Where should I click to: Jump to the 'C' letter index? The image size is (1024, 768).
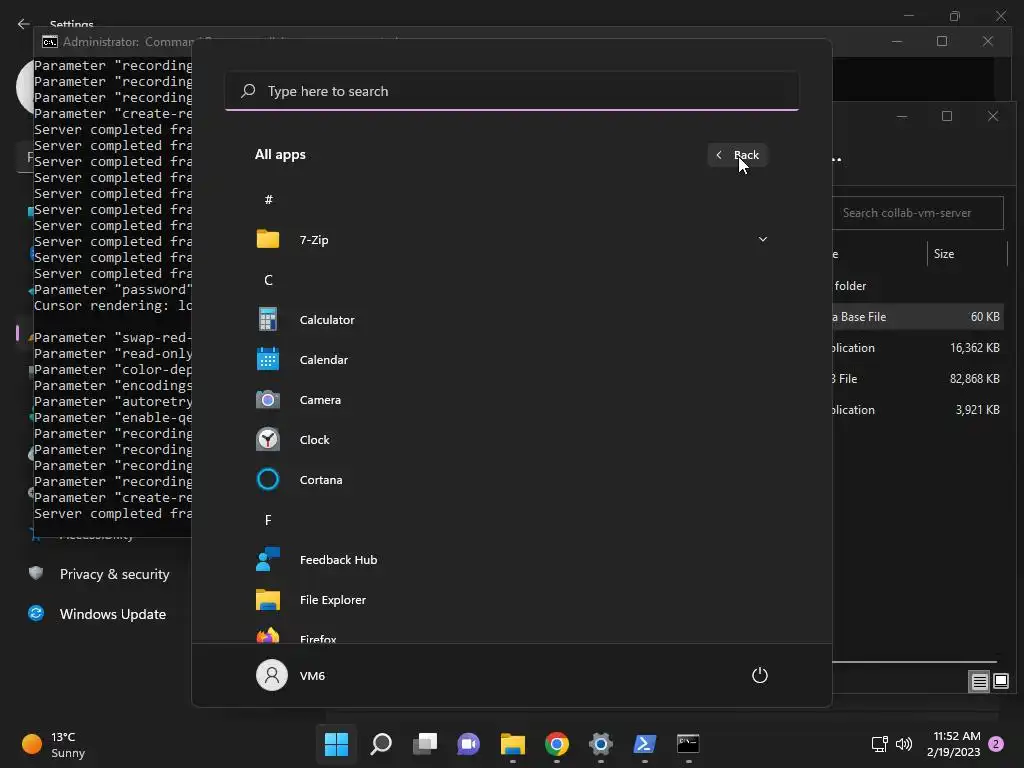(x=268, y=280)
